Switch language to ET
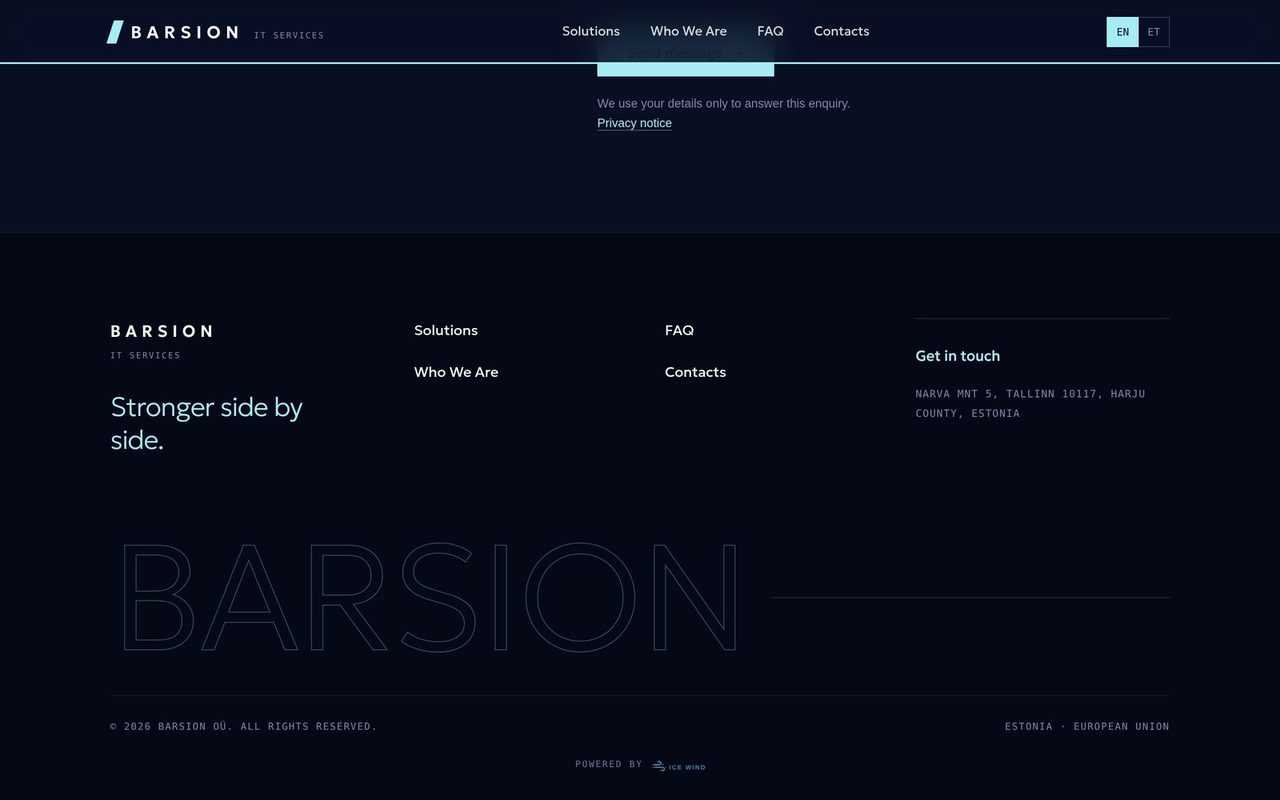This screenshot has height=800, width=1280. click(x=1154, y=32)
